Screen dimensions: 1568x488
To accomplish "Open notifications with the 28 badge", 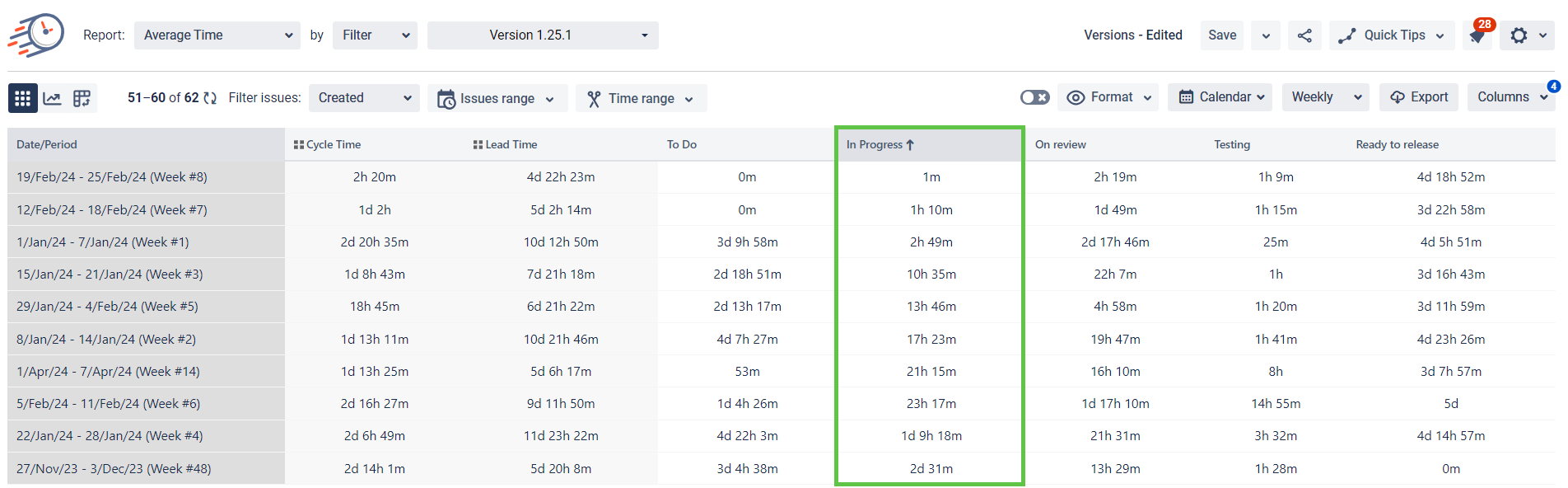I will click(1478, 35).
